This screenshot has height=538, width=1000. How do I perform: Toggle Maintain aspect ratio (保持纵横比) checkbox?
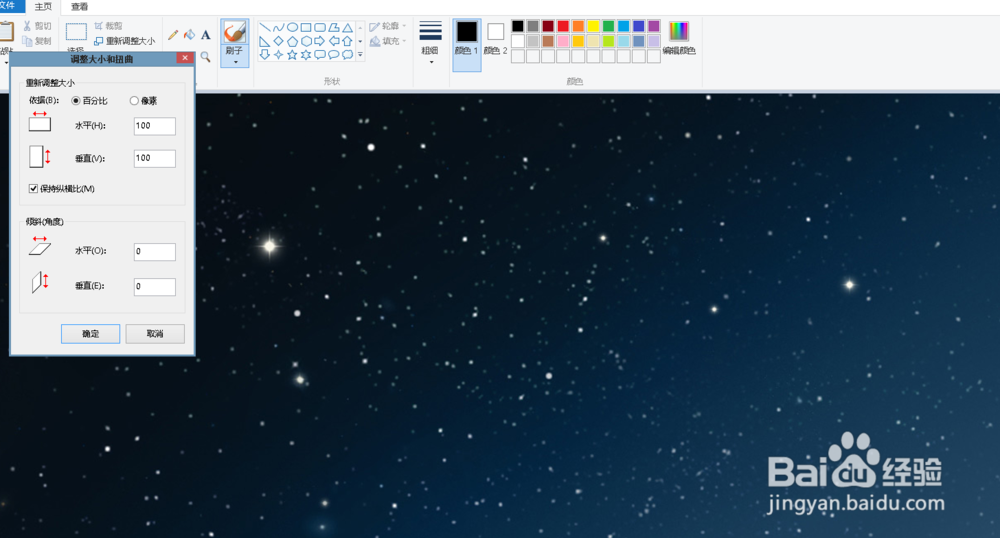33,189
